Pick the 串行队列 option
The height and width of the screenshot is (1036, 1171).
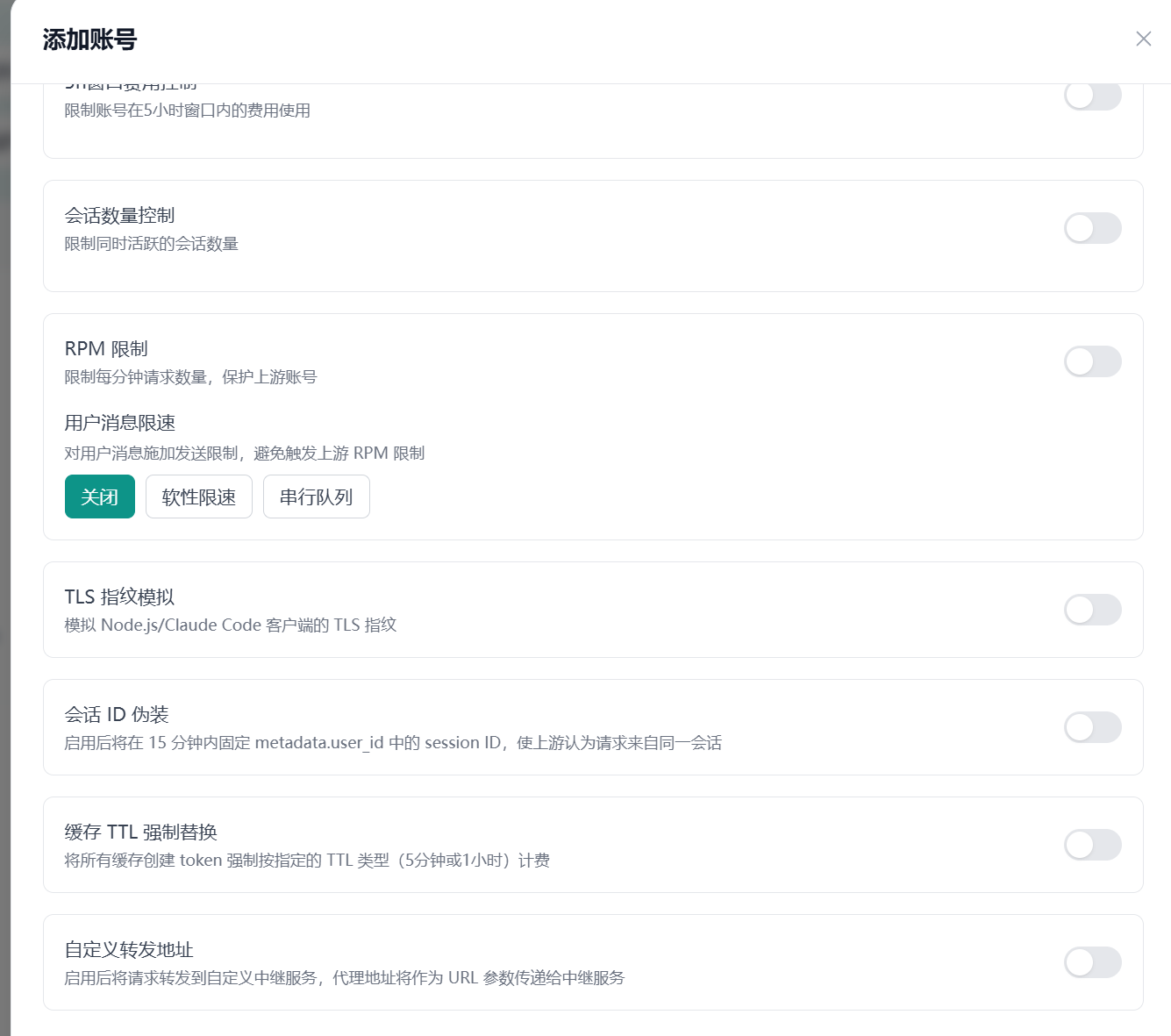(316, 497)
